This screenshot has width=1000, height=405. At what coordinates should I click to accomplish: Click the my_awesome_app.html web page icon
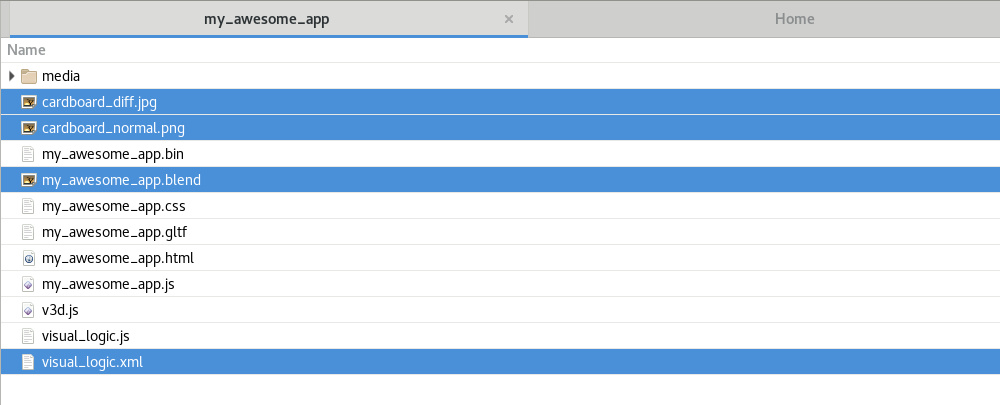29,258
